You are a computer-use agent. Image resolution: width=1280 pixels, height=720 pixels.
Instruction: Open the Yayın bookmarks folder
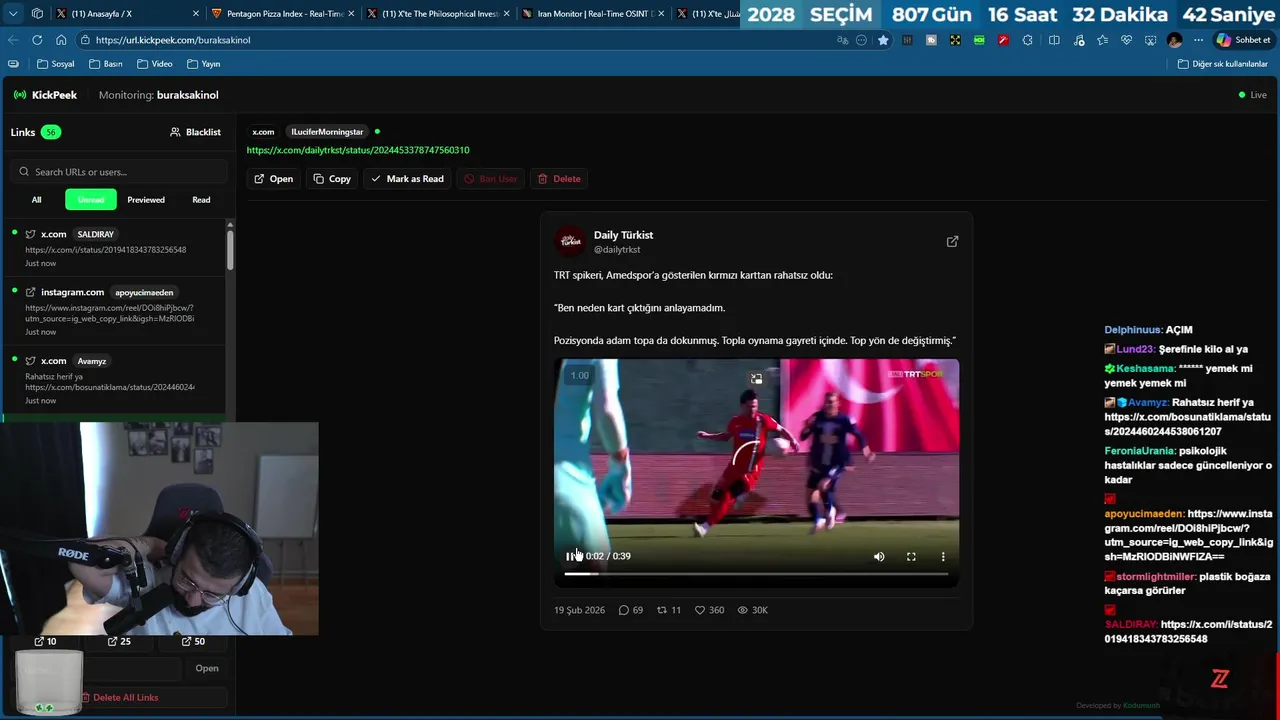204,64
